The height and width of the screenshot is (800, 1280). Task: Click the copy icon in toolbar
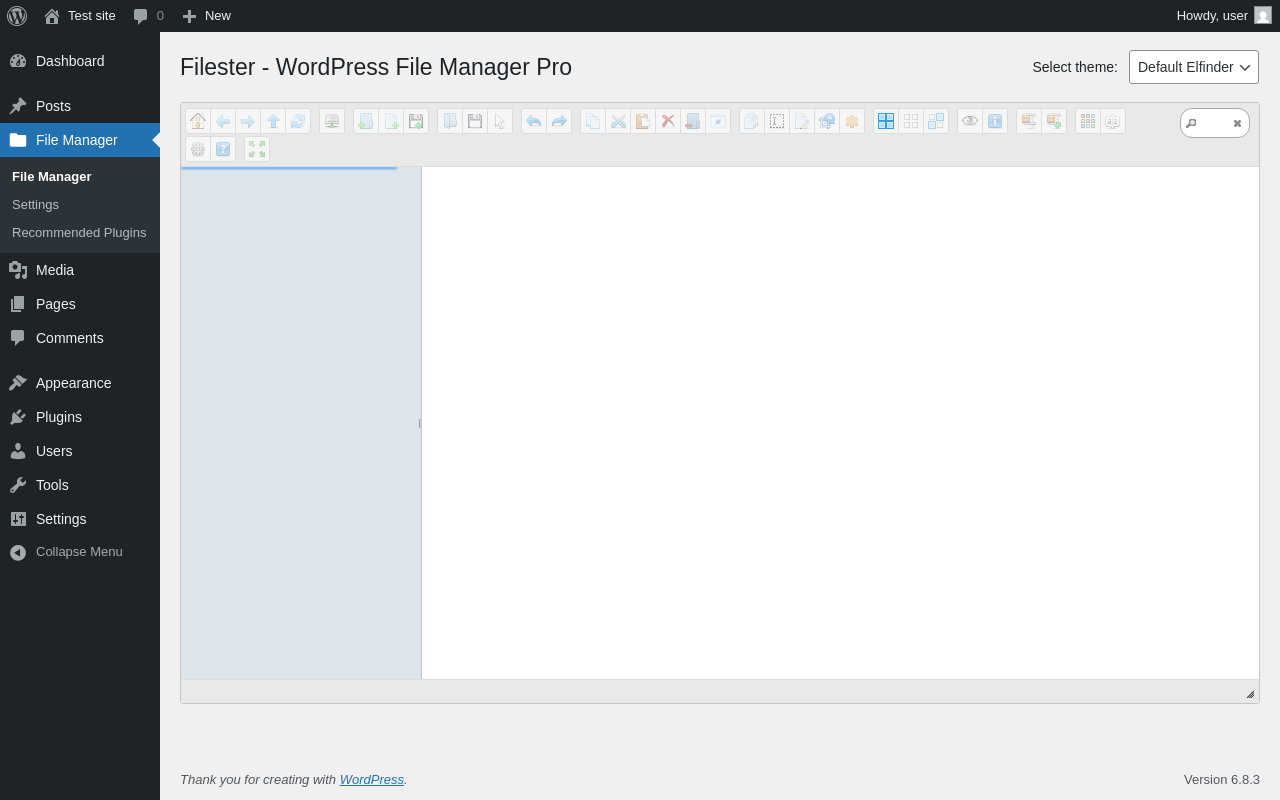click(593, 121)
